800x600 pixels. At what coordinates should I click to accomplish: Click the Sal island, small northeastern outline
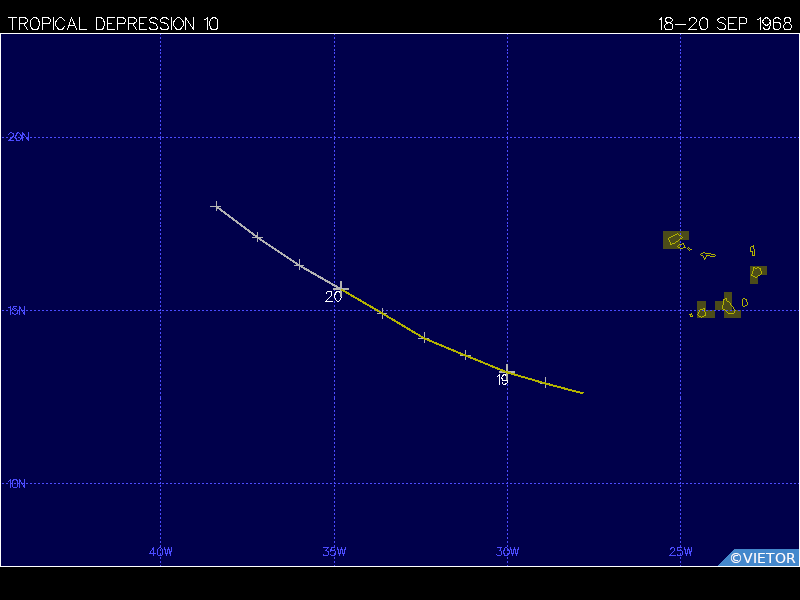click(x=752, y=251)
